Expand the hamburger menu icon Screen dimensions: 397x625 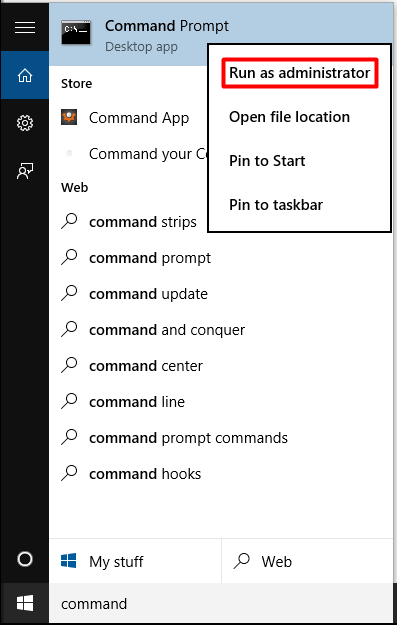[x=25, y=28]
